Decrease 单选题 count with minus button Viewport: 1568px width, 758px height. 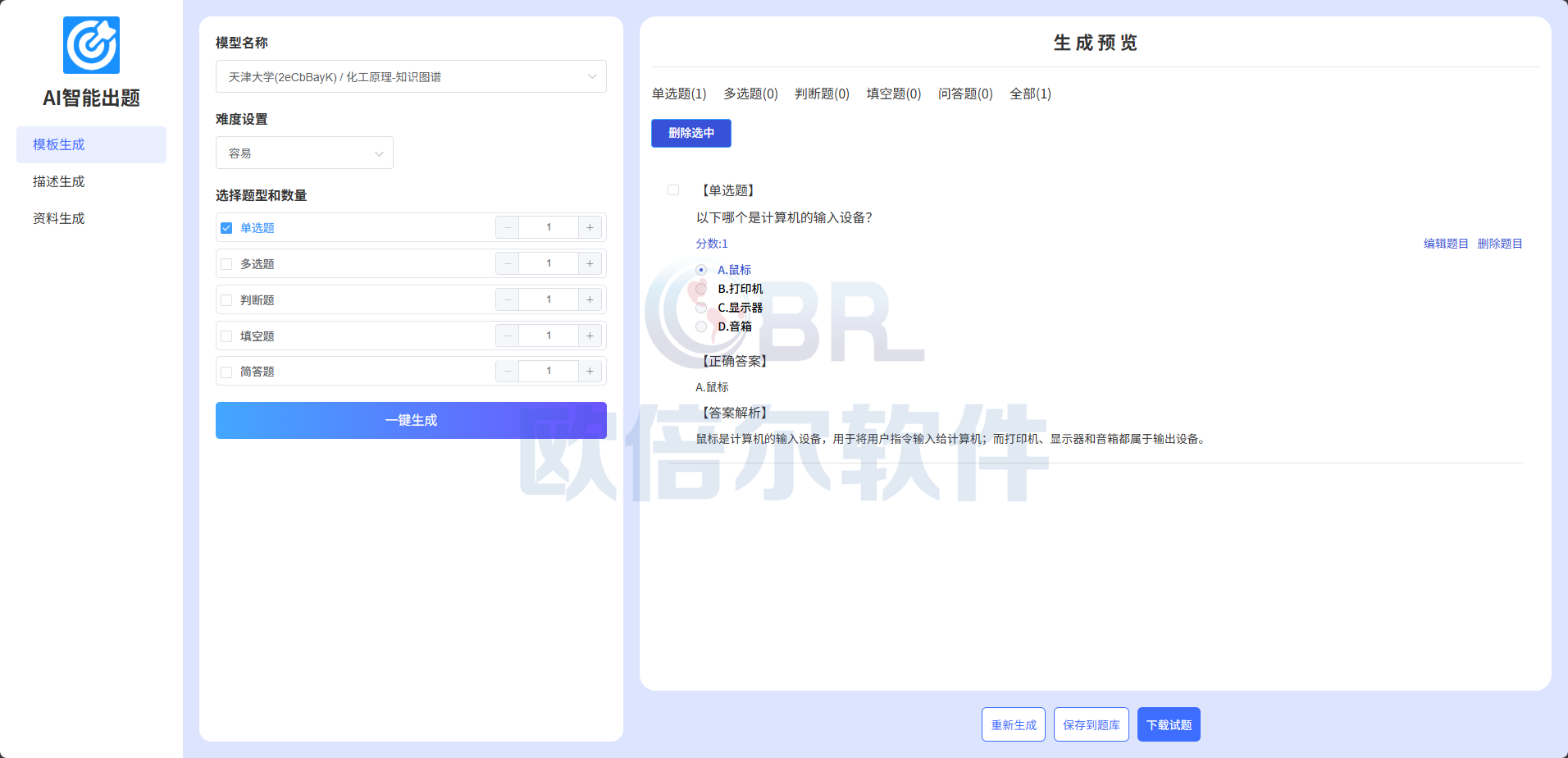[508, 227]
